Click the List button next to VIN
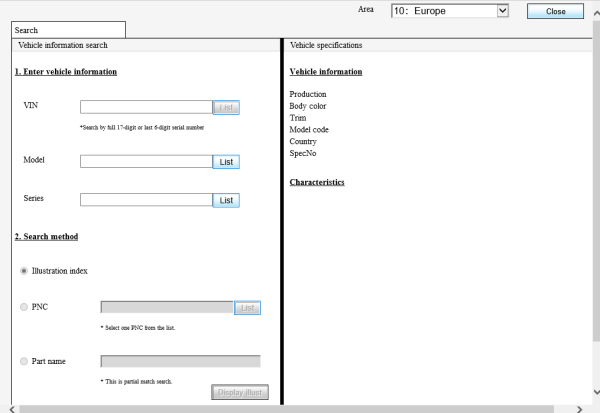 226,108
